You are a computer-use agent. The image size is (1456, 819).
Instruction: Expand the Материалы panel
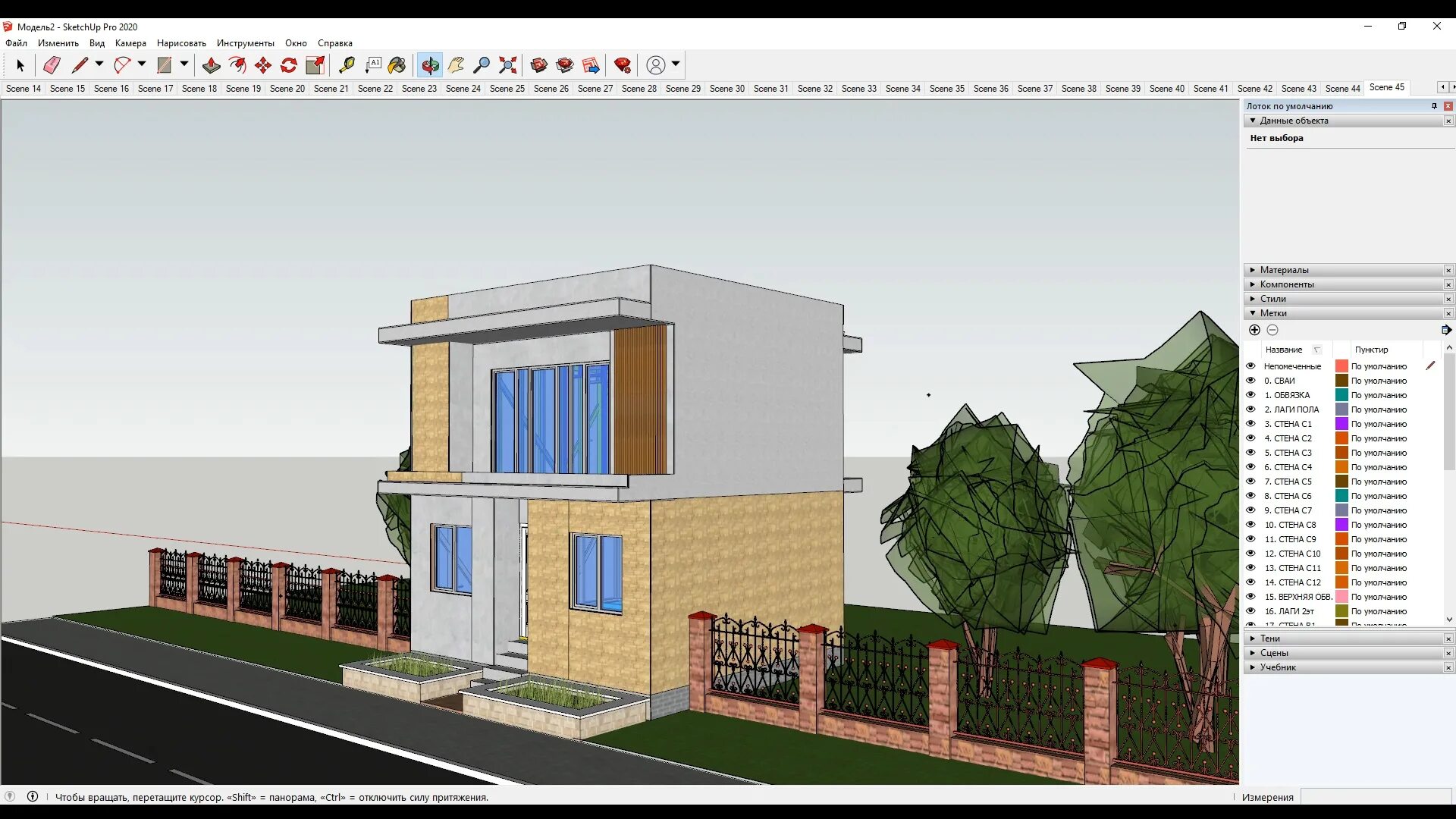coord(1284,270)
